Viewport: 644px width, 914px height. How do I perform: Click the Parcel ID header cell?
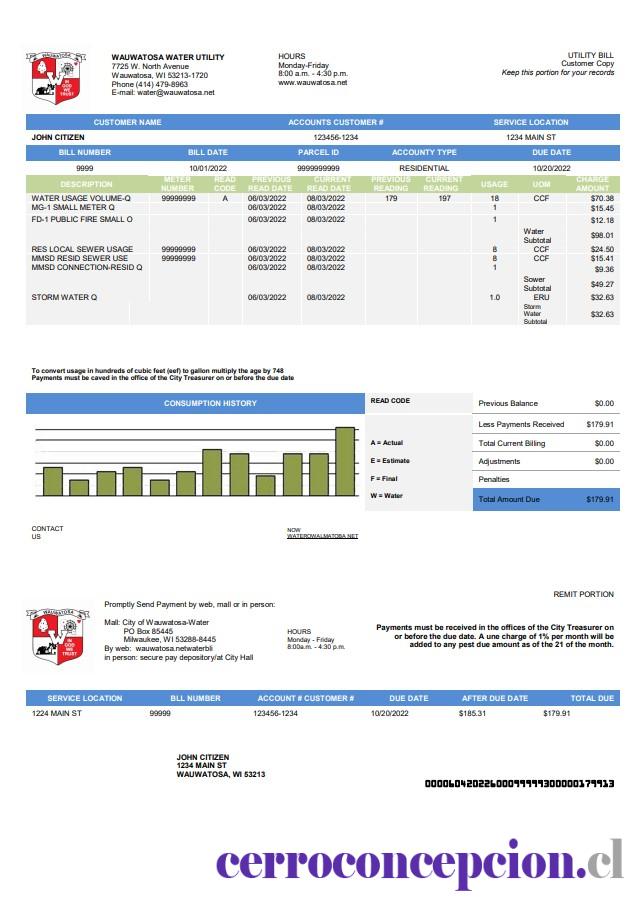[318, 153]
